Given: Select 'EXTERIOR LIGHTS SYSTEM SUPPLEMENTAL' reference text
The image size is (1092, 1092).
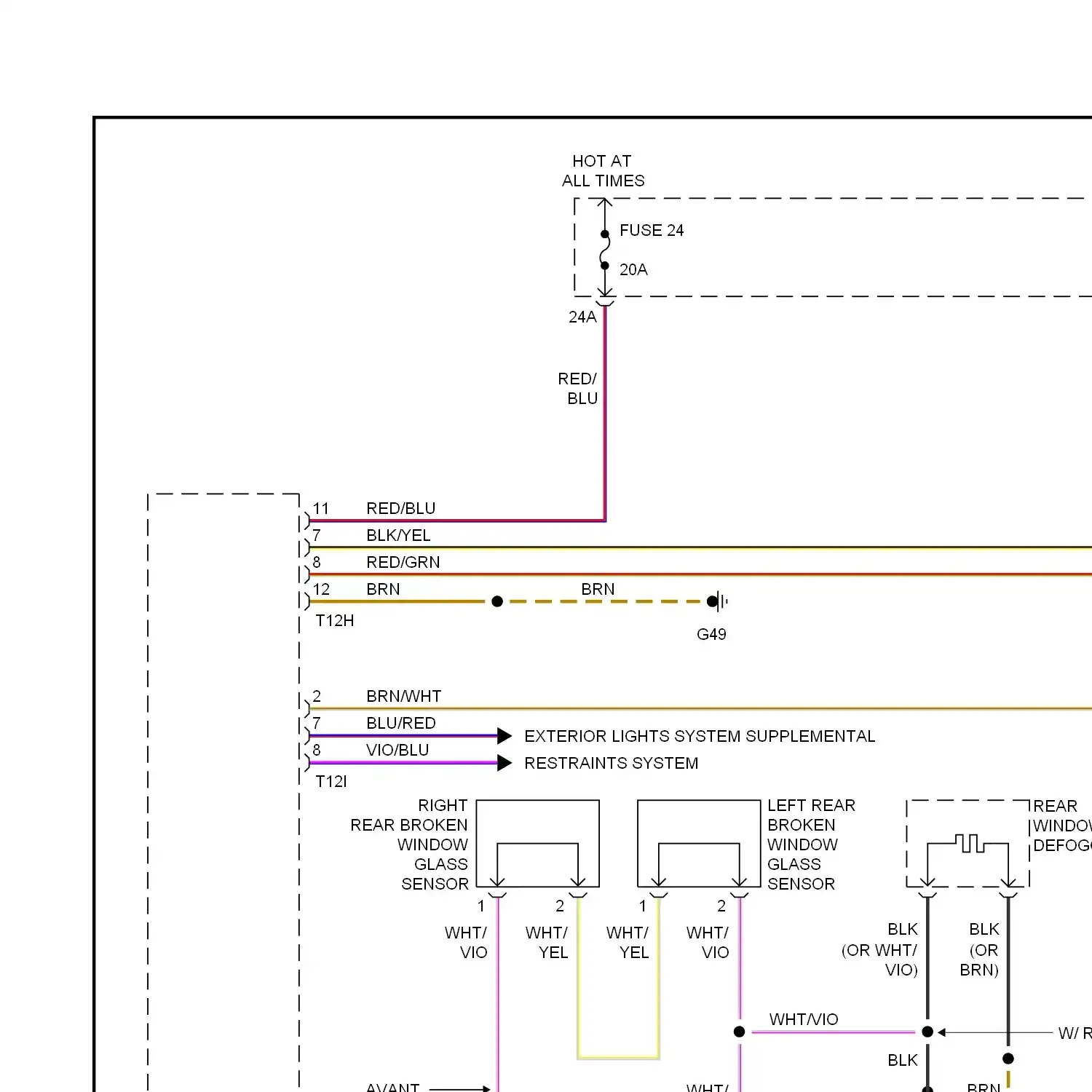Looking at the screenshot, I should pyautogui.click(x=700, y=737).
